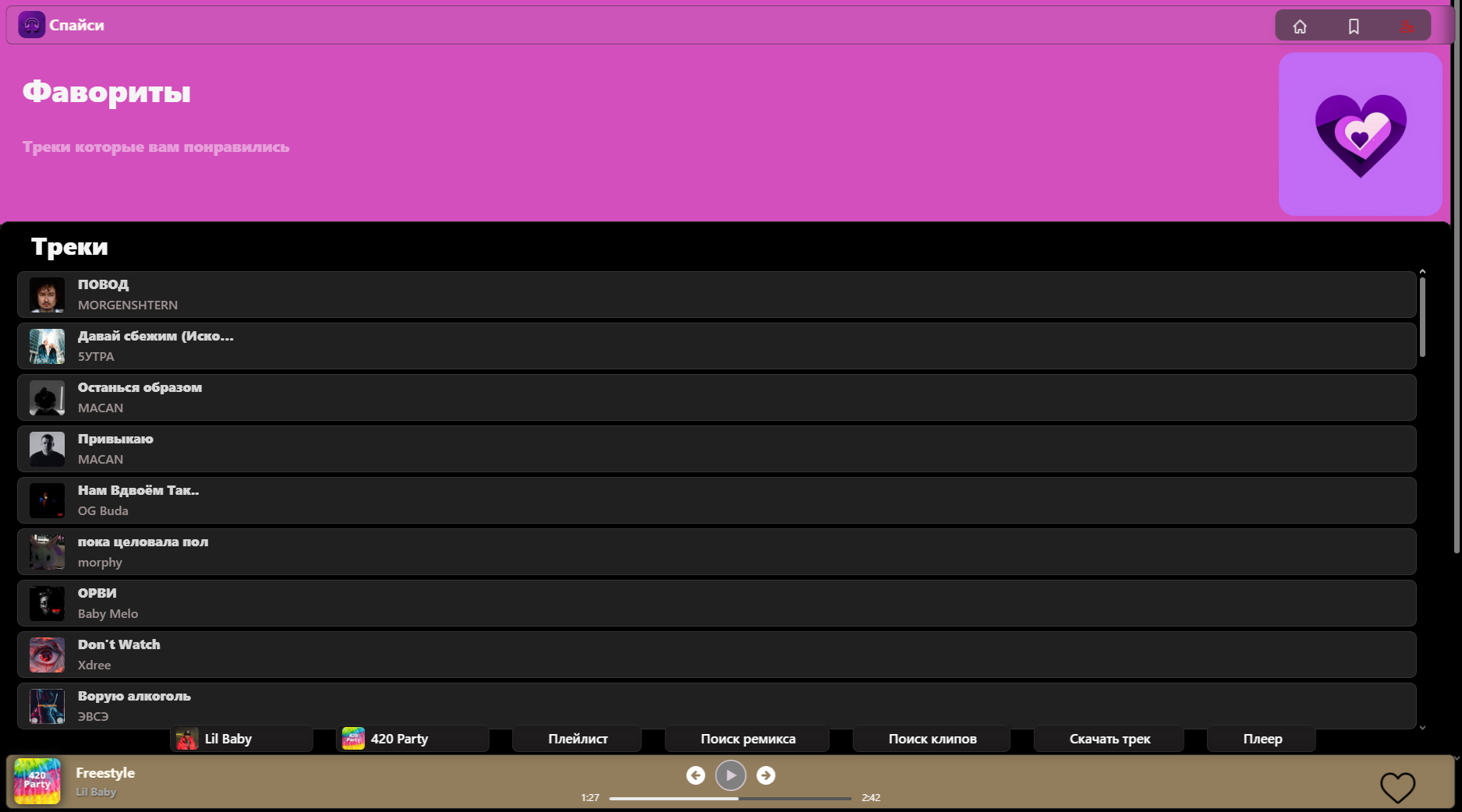
Task: Click the track list scrollbar thumb
Action: (x=1422, y=317)
